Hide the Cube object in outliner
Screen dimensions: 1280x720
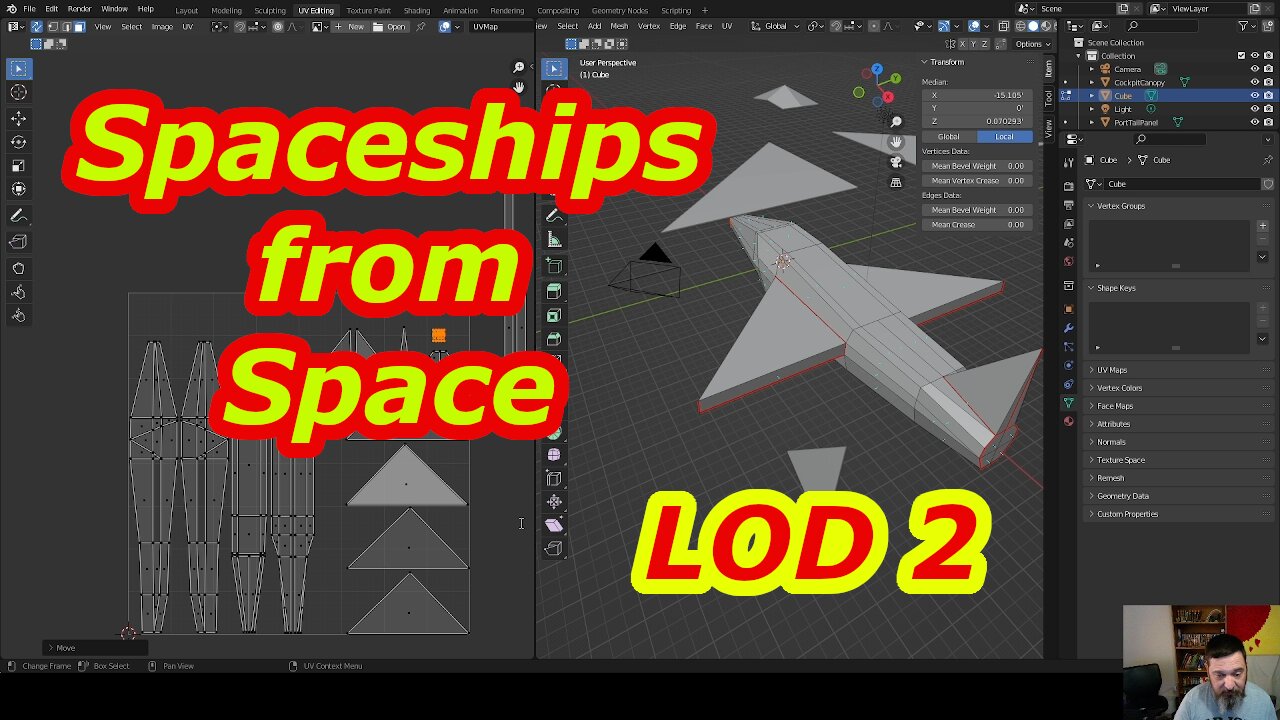click(1255, 96)
